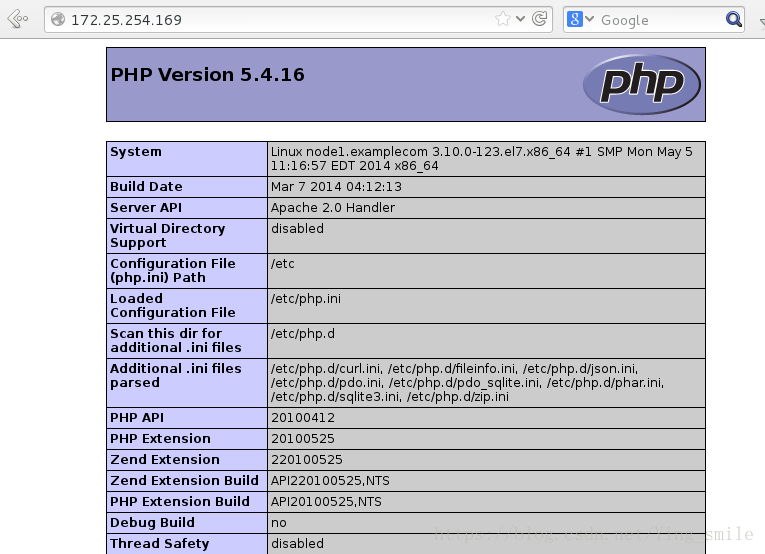Select the /etc configuration path value
This screenshot has height=554, width=765.
[282, 264]
